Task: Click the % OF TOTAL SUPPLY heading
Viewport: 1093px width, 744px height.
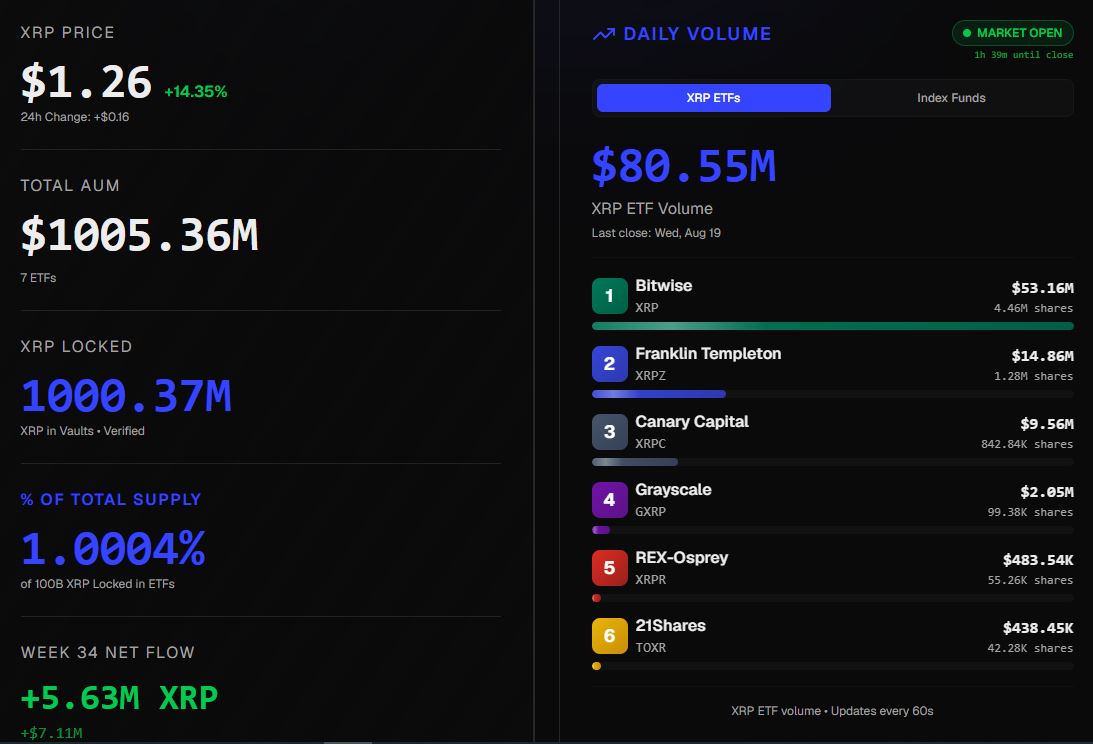Action: tap(111, 499)
